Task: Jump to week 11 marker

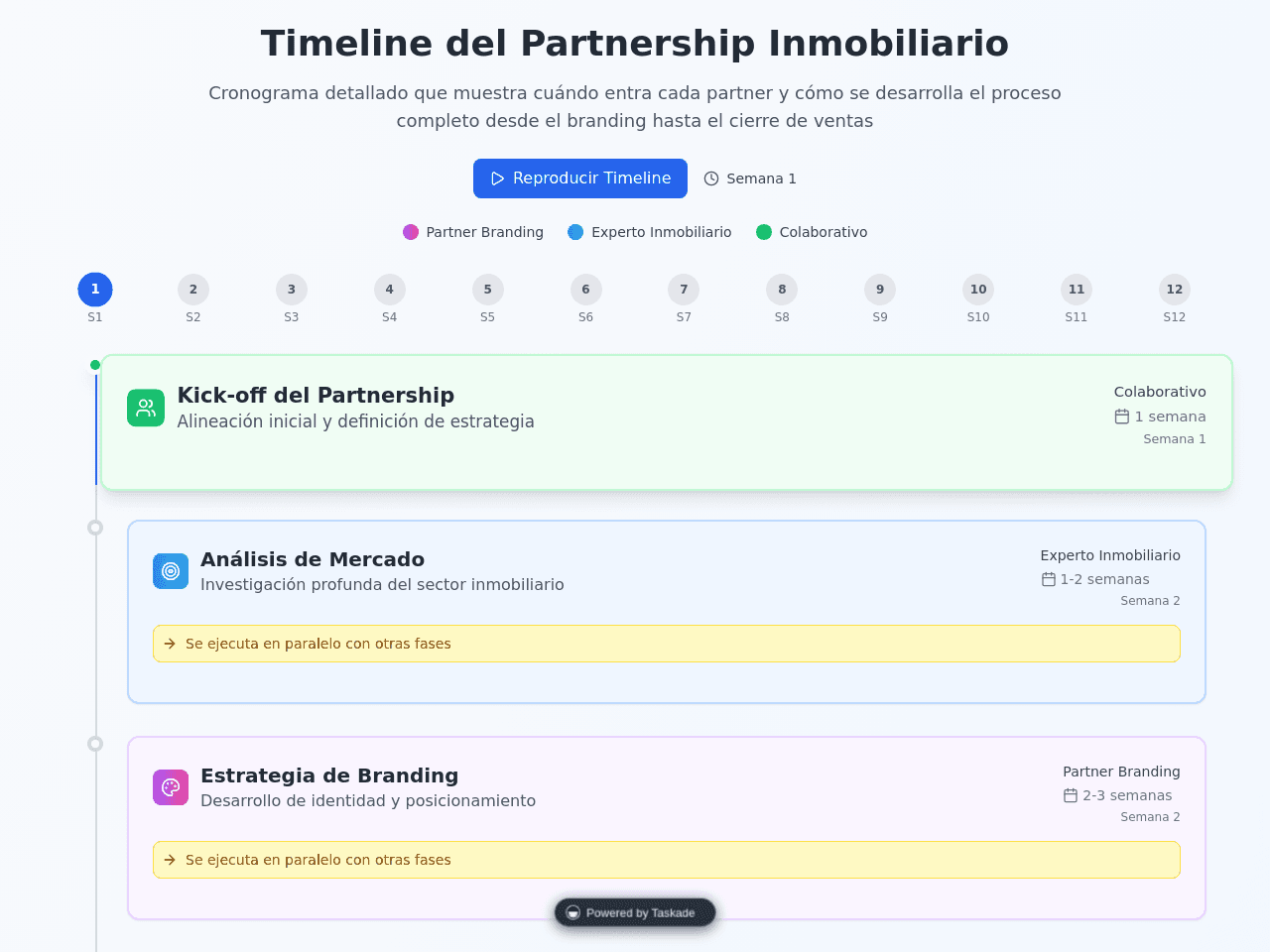Action: tap(1077, 290)
